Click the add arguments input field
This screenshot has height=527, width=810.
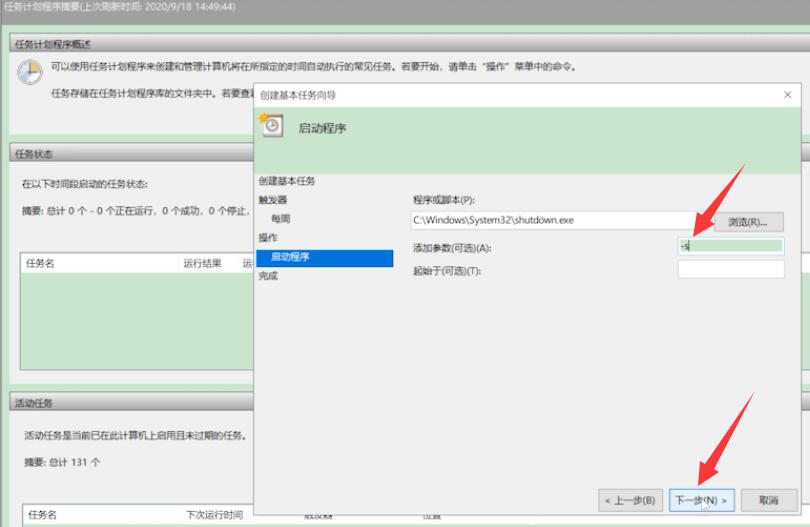click(x=731, y=246)
